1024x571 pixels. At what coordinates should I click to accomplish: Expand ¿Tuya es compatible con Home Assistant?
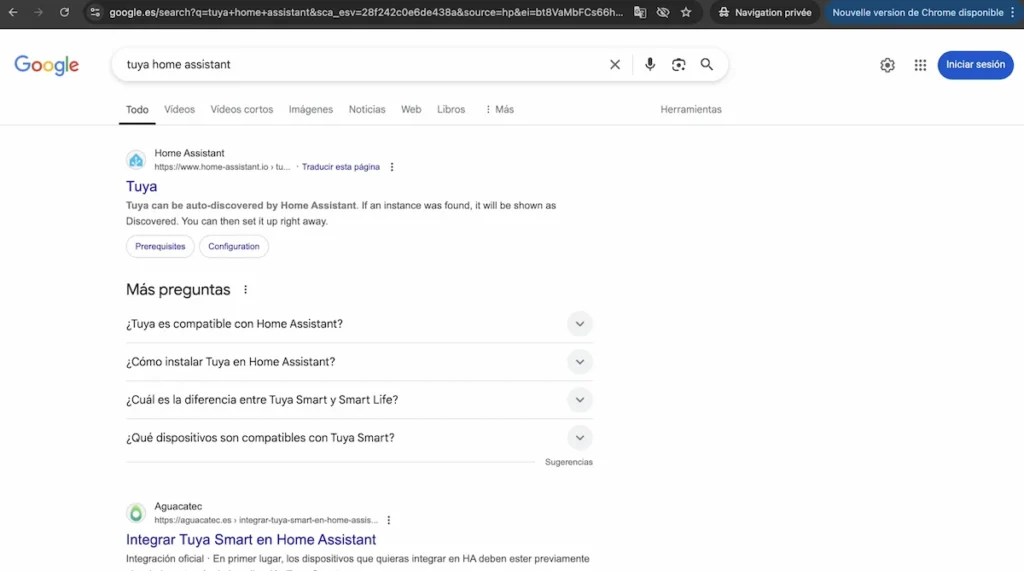coord(359,324)
